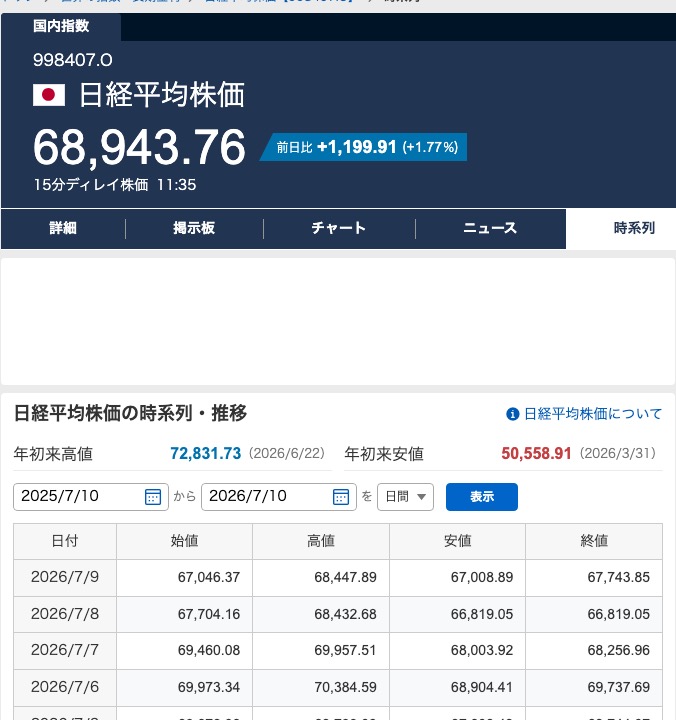Click the blue 表示 button
The image size is (676, 720).
(482, 497)
